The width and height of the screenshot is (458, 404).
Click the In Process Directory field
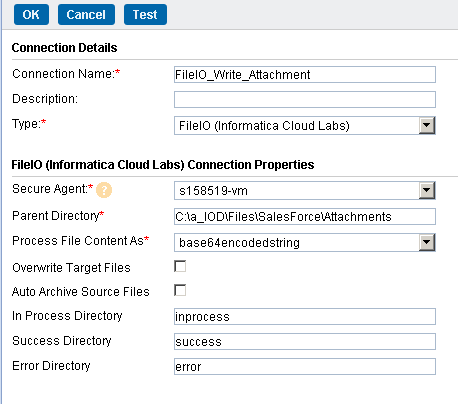pos(305,317)
